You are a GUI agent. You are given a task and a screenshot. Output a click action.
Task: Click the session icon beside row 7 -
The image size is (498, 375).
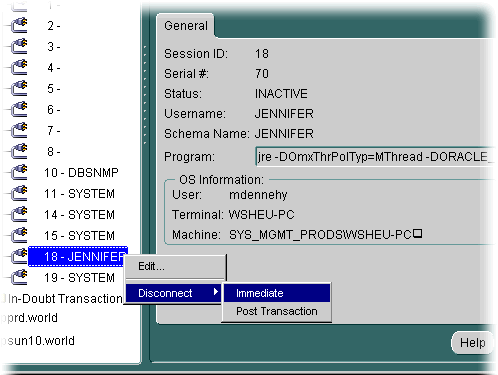pos(19,131)
